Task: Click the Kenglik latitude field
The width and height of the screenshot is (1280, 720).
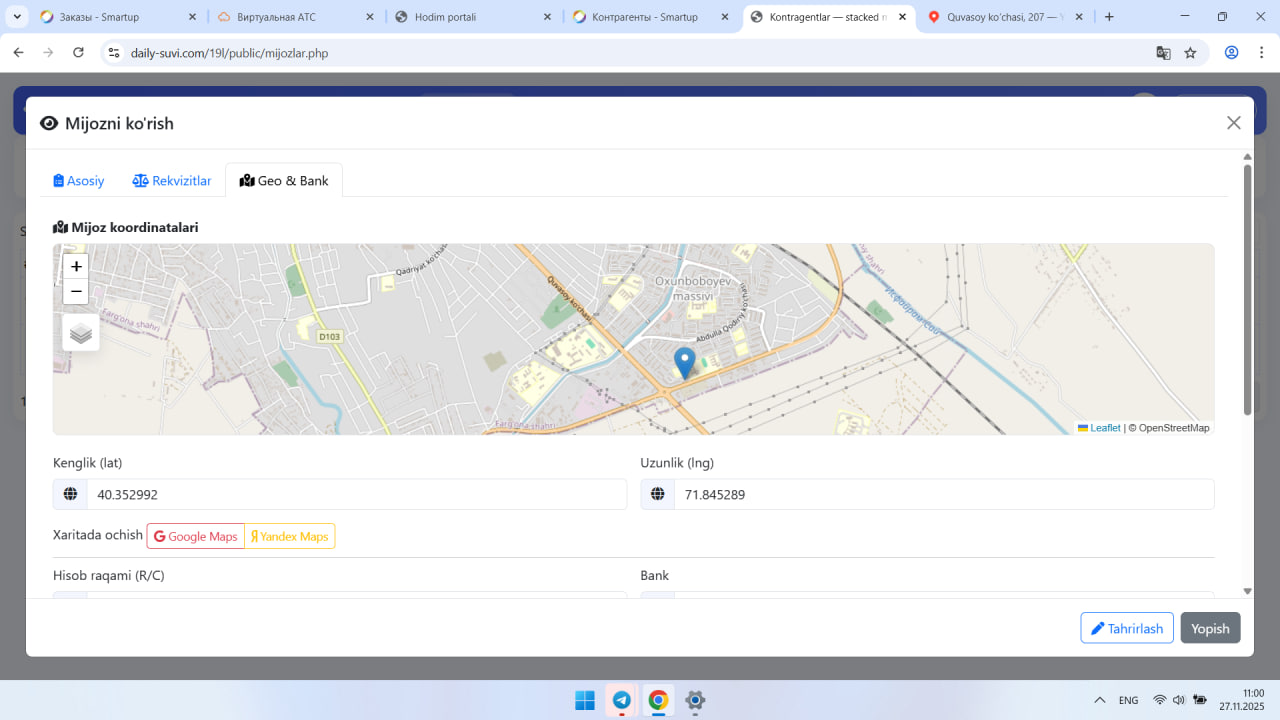Action: click(x=356, y=495)
